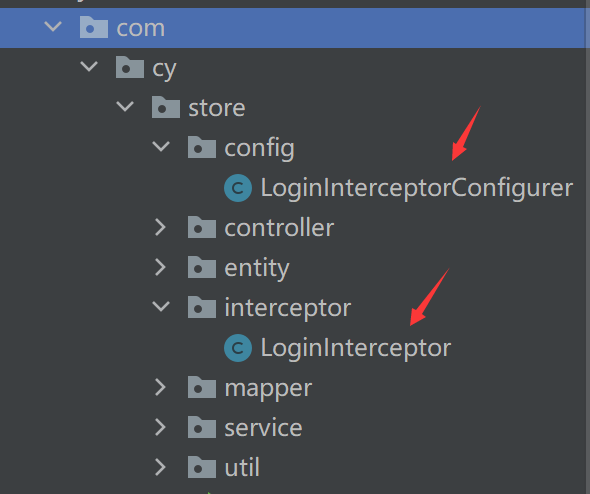The height and width of the screenshot is (494, 590).
Task: Expand the controller package
Action: (x=161, y=227)
